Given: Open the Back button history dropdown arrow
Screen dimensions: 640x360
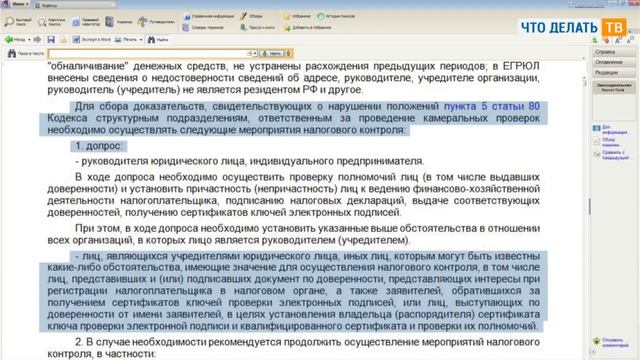Looking at the screenshot, I should point(29,40).
